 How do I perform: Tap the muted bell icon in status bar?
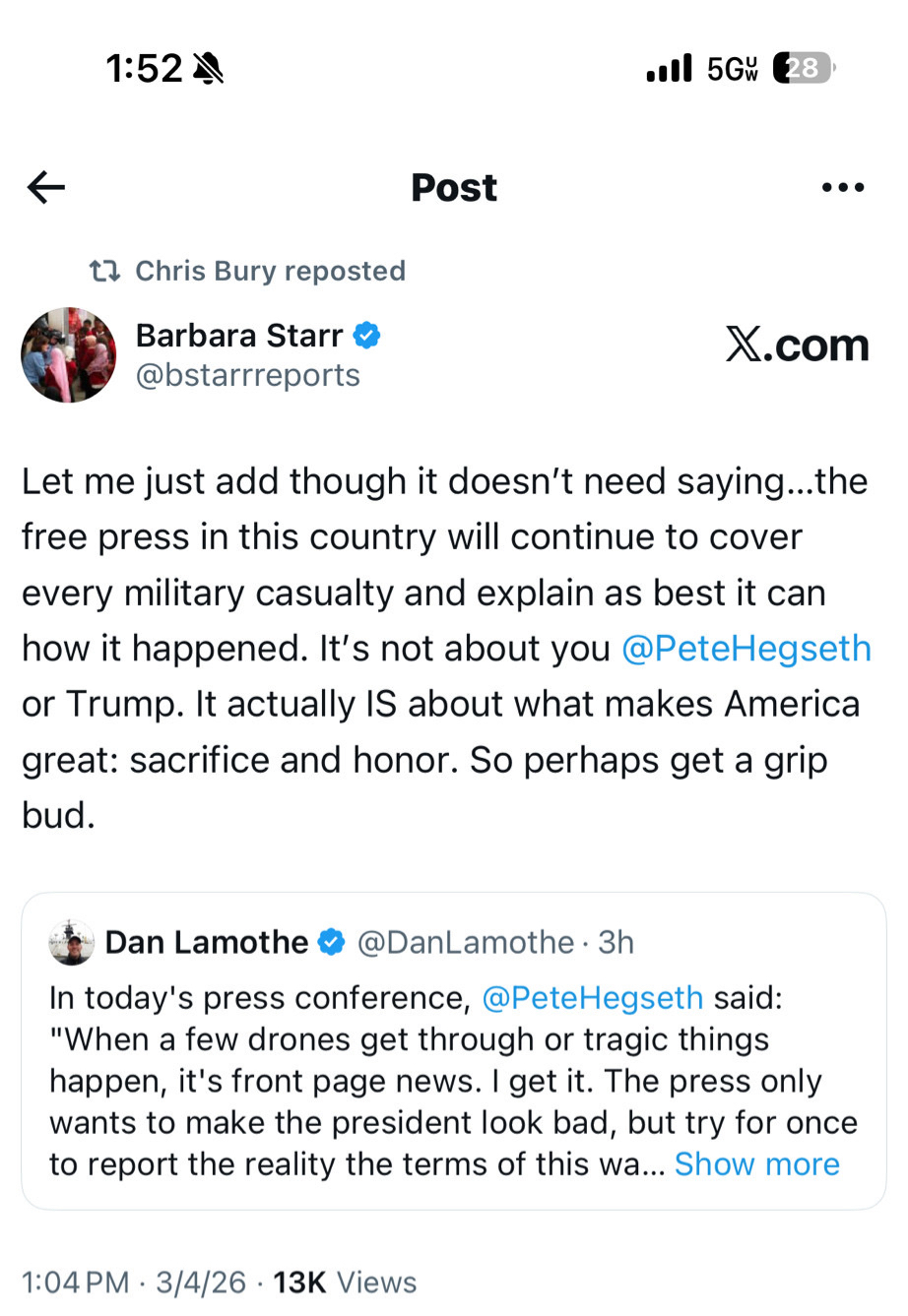[x=209, y=69]
